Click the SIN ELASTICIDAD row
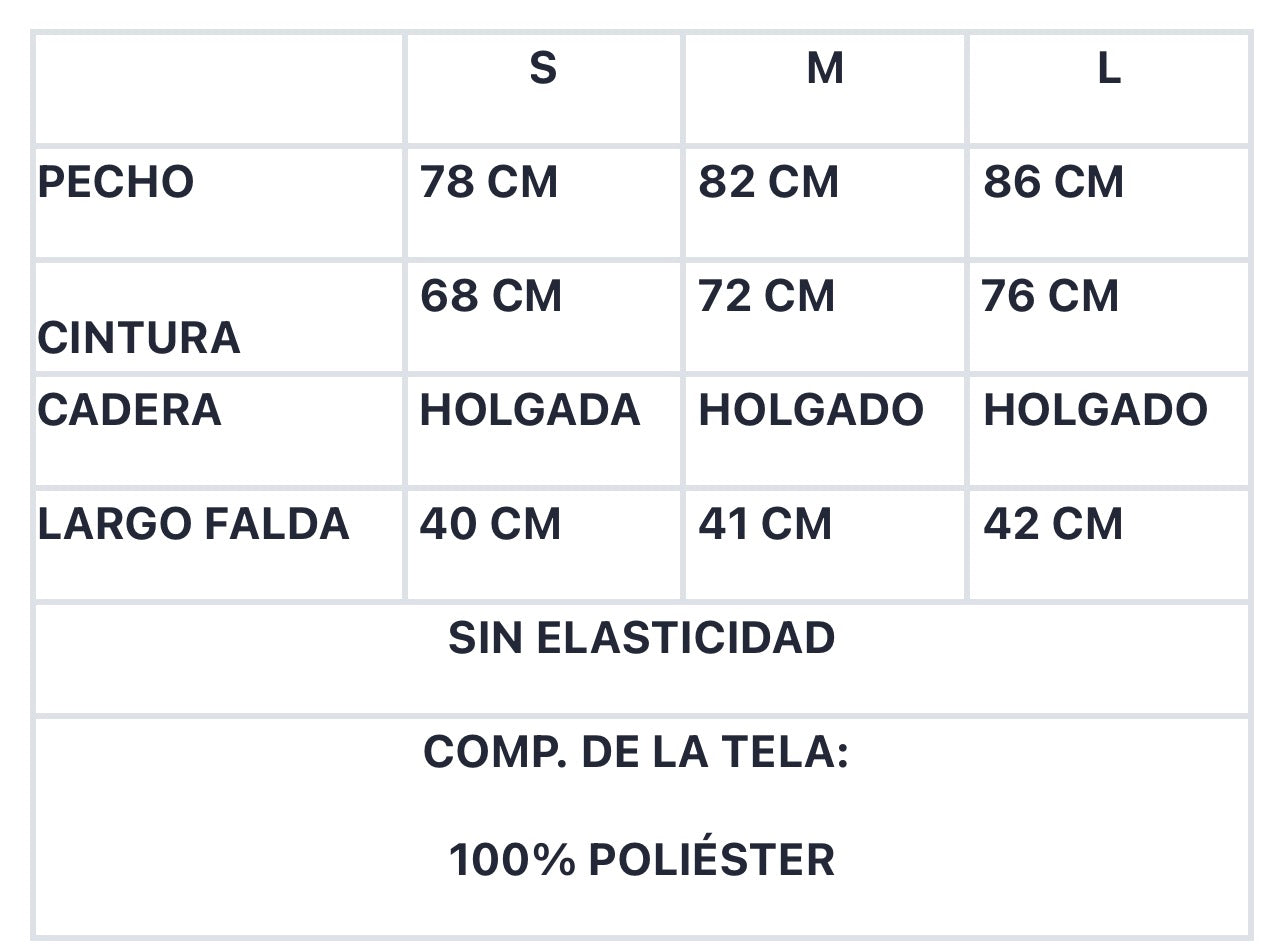The height and width of the screenshot is (949, 1284). (x=642, y=659)
